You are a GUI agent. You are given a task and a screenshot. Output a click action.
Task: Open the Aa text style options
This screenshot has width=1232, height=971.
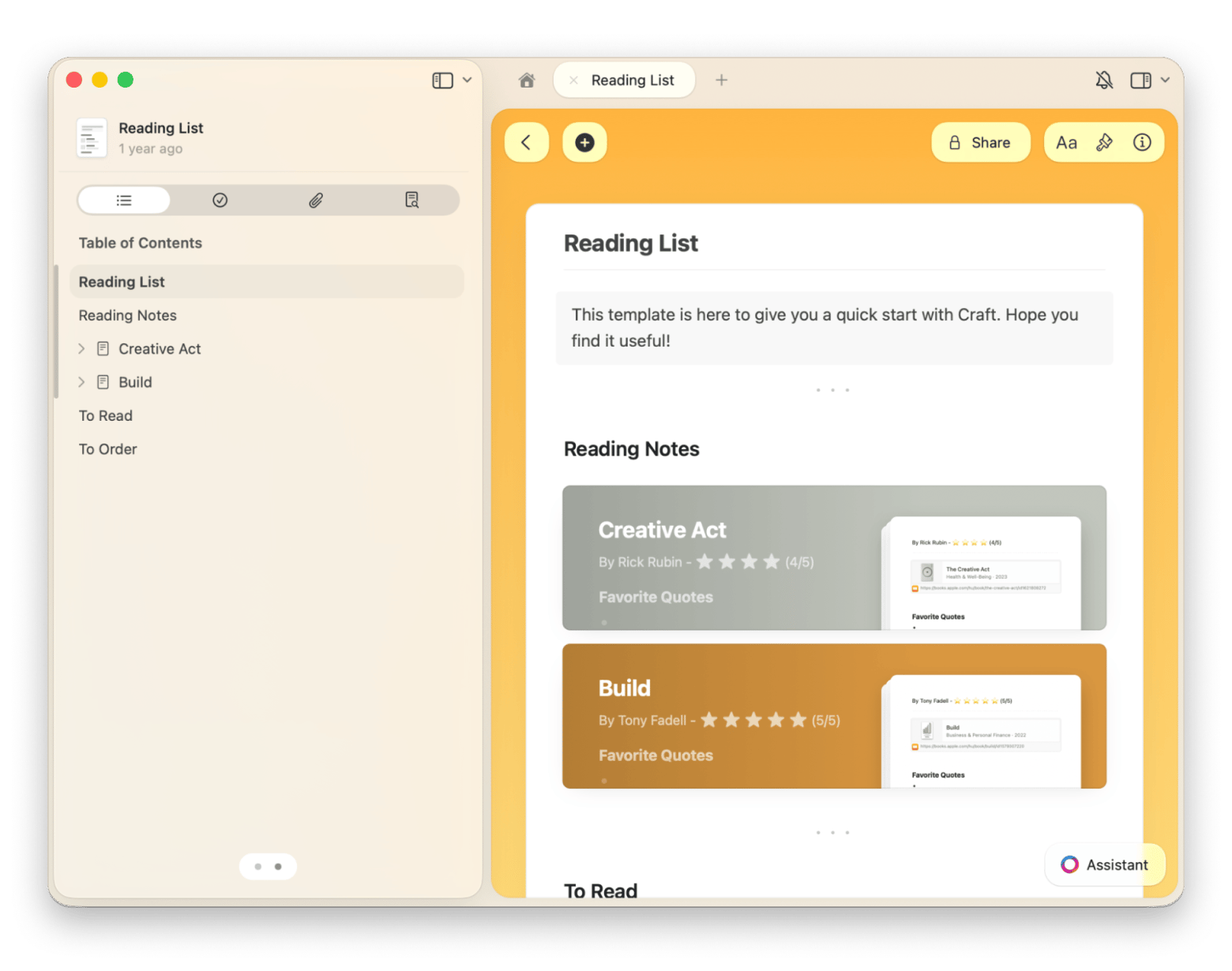point(1066,143)
